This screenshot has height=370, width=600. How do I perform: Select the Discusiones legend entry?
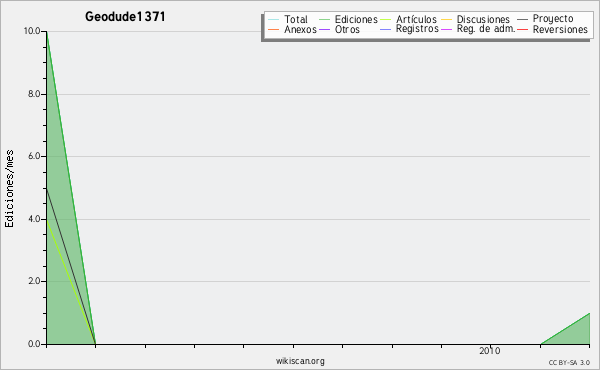[476, 19]
